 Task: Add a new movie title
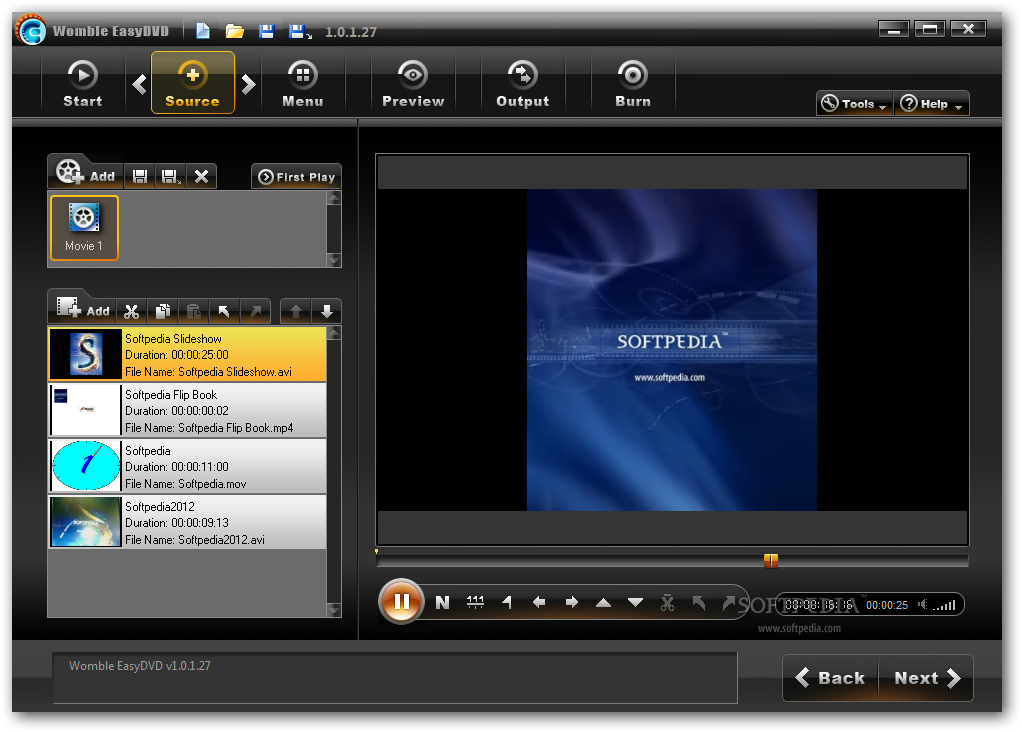[x=85, y=173]
